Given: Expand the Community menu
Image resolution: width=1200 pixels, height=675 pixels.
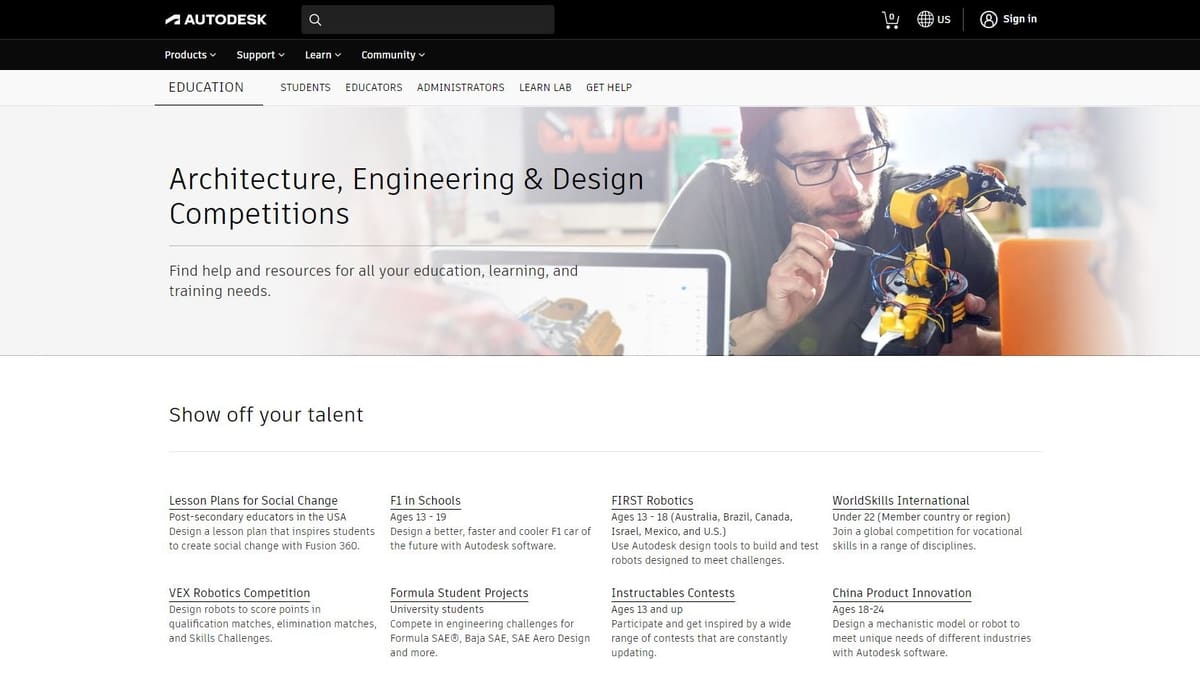Looking at the screenshot, I should [x=393, y=55].
